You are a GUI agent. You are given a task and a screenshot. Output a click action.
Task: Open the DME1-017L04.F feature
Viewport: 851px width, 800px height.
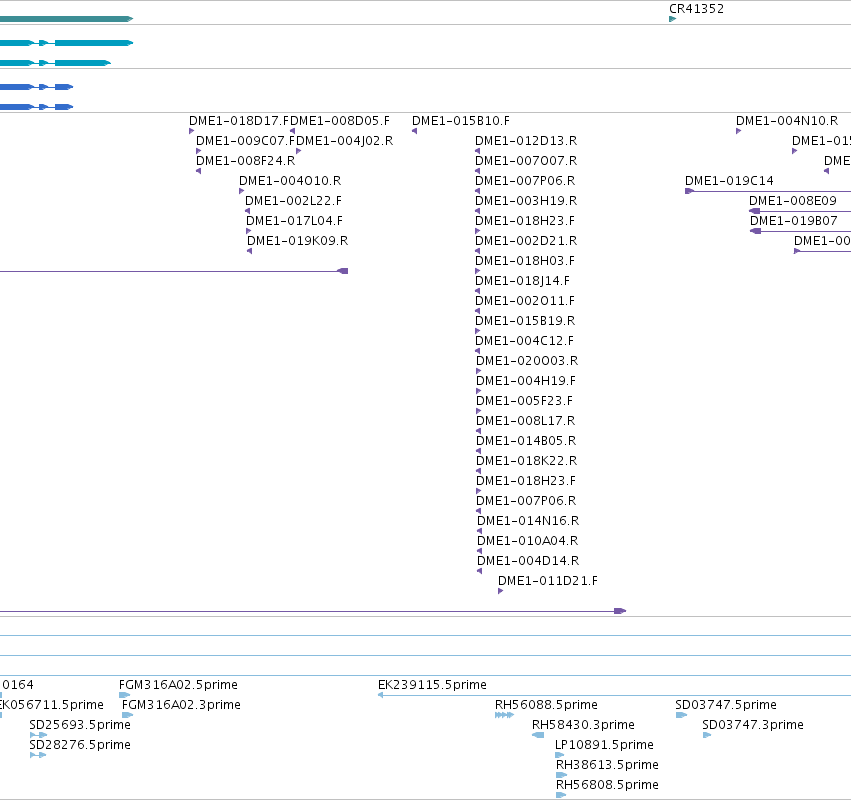294,221
